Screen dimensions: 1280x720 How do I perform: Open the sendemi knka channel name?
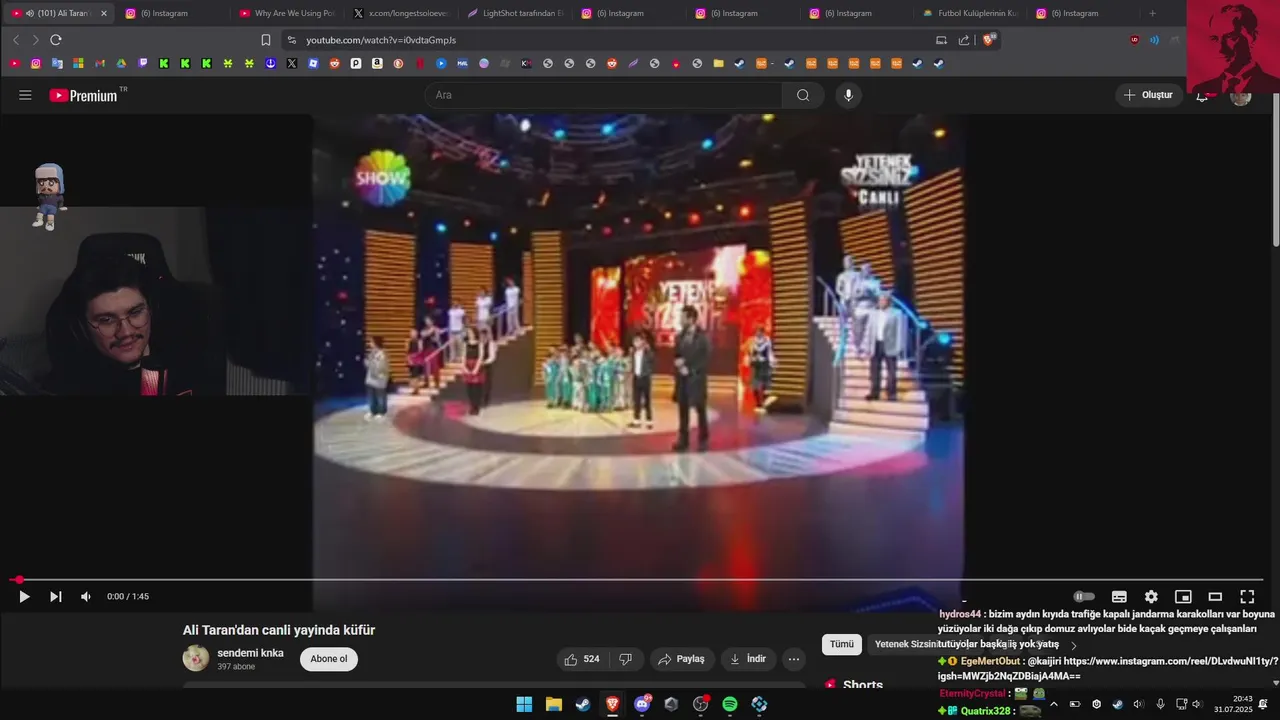[250, 653]
